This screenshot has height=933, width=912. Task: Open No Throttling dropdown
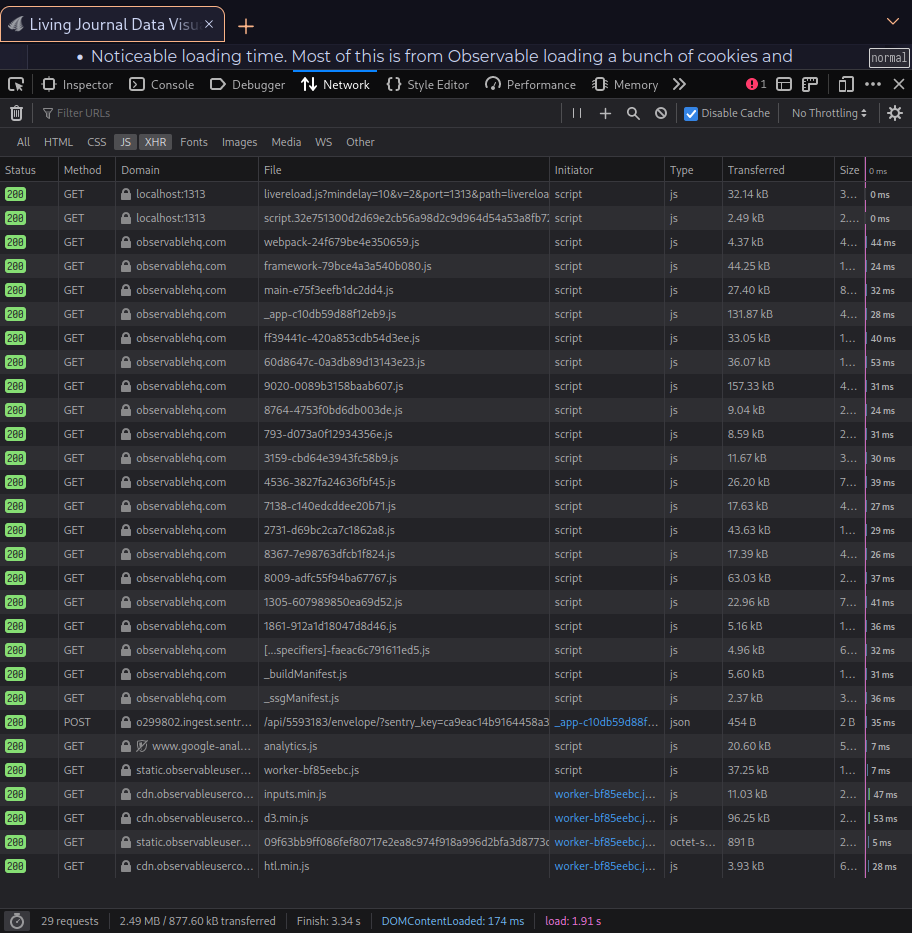coord(829,113)
